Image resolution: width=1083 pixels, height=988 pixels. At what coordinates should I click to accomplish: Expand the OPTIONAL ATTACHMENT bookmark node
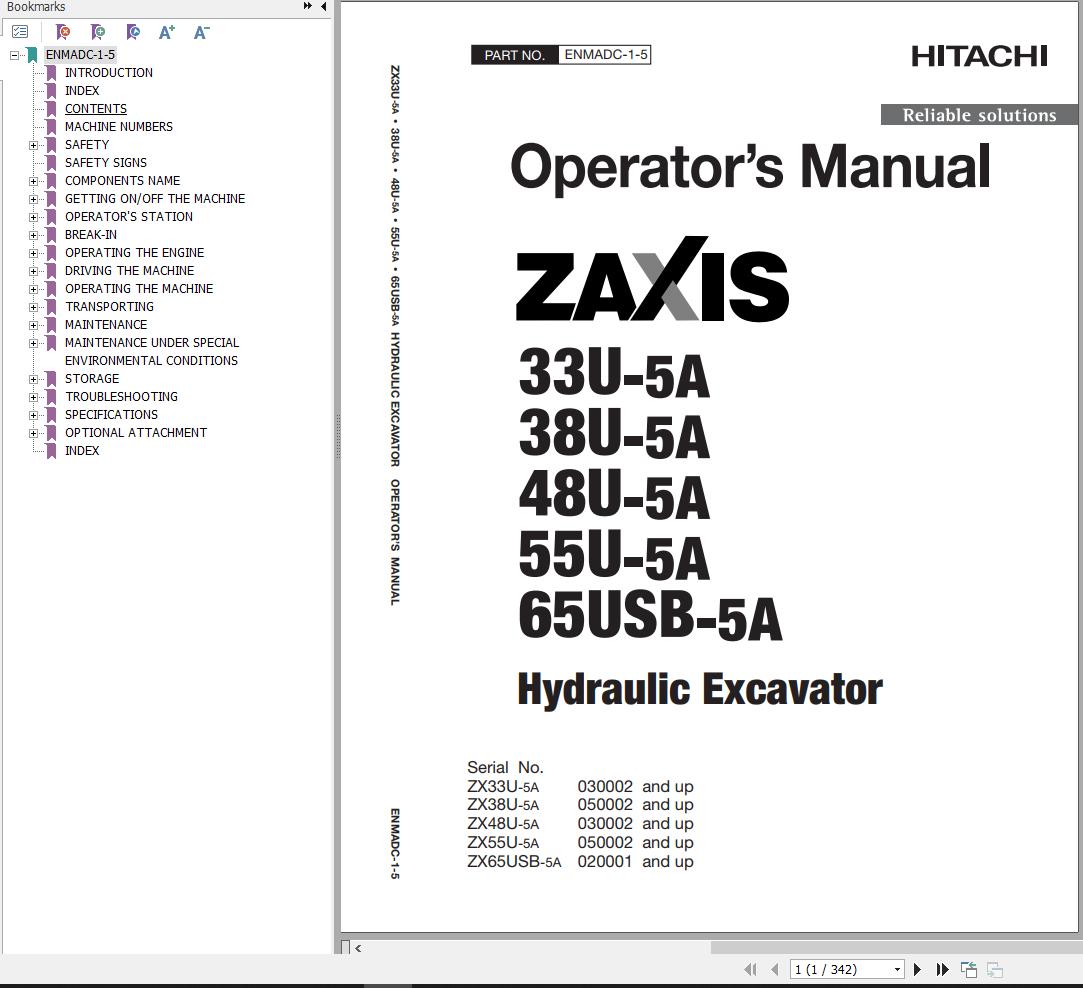point(33,433)
